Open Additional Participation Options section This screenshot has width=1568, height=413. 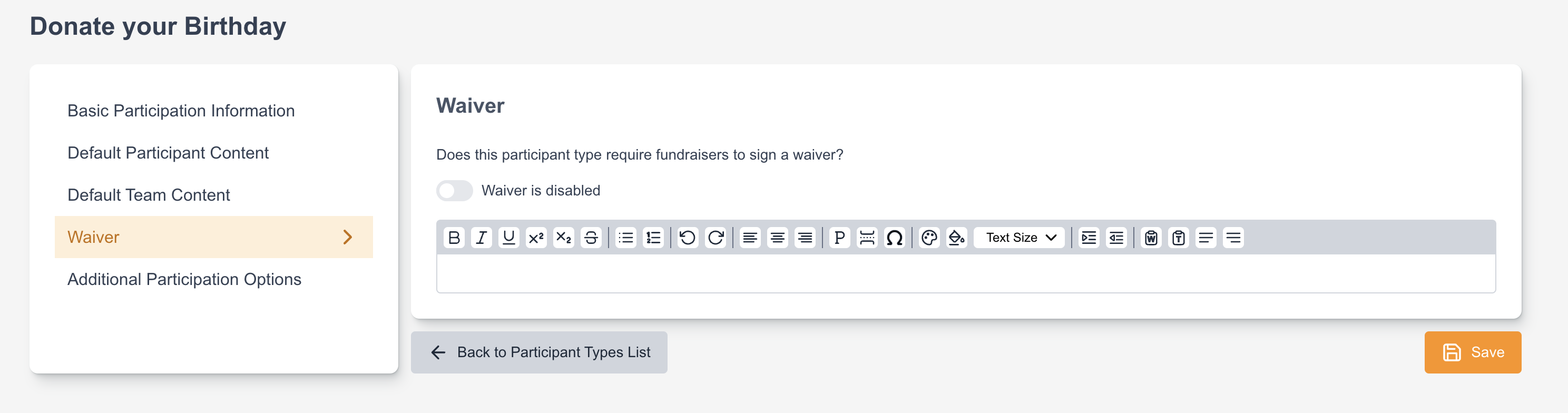pos(184,279)
